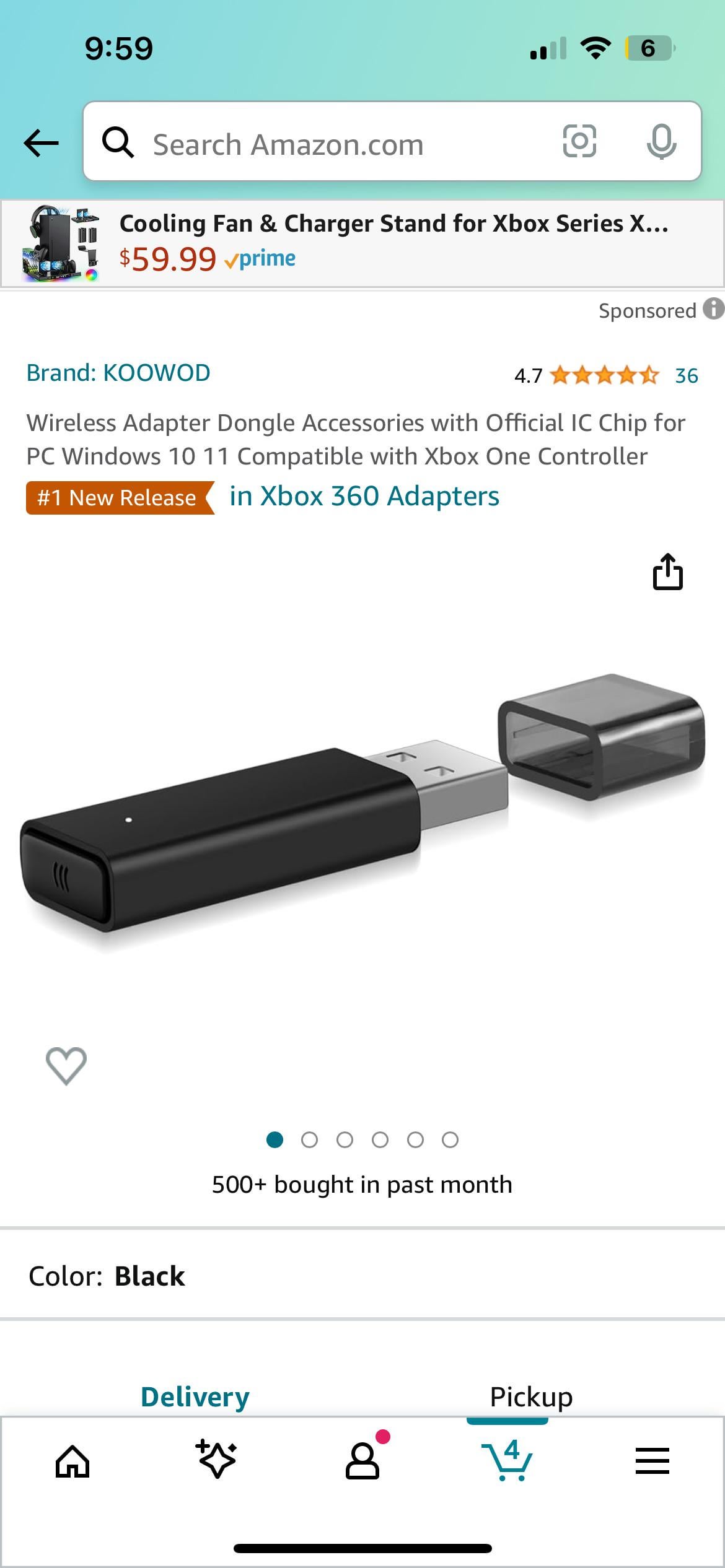The image size is (725, 1568).
Task: Open Cooling Fan & Charger Stand sponsored ad
Action: [x=362, y=243]
